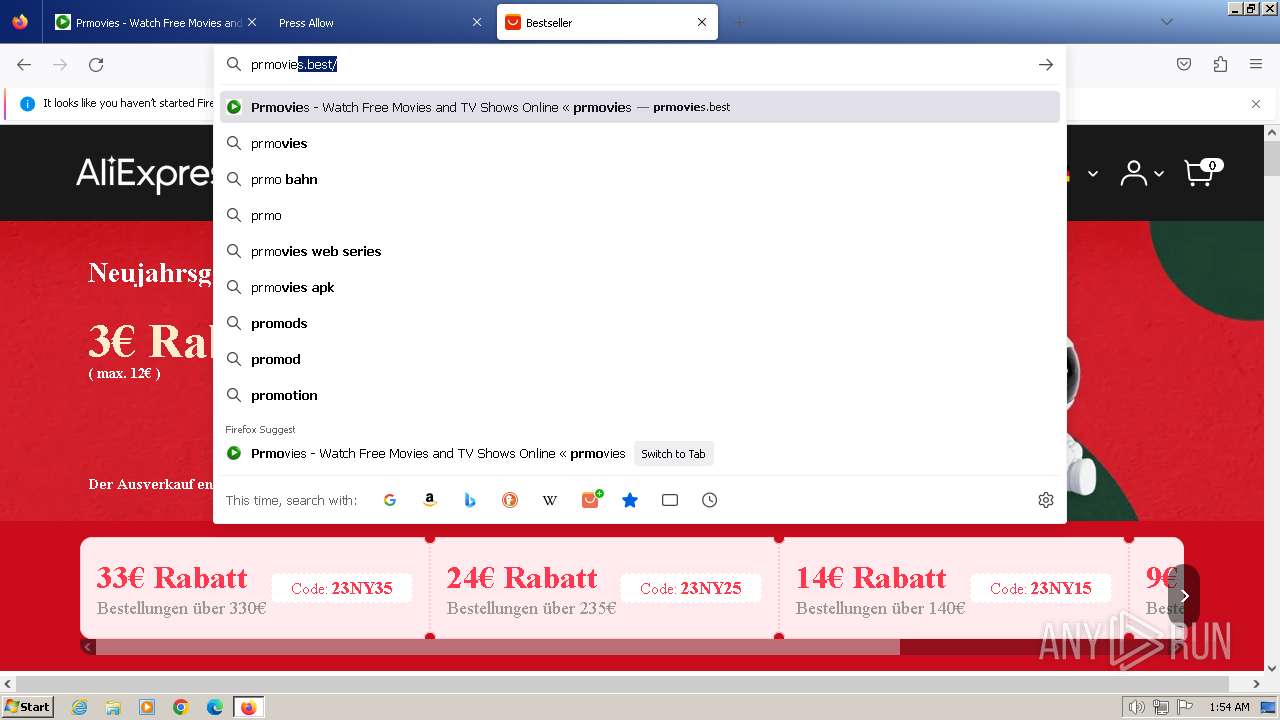Save page to Pocket
This screenshot has height=720, width=1280.
[1184, 64]
